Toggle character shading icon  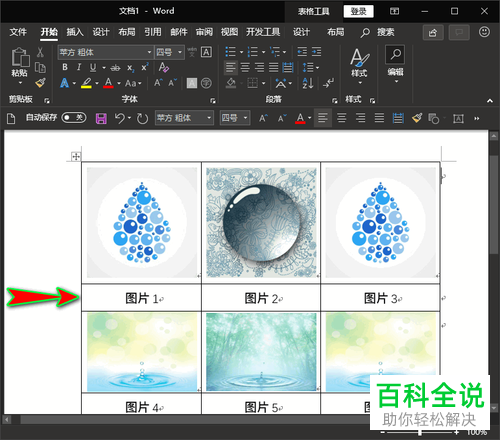[x=192, y=83]
